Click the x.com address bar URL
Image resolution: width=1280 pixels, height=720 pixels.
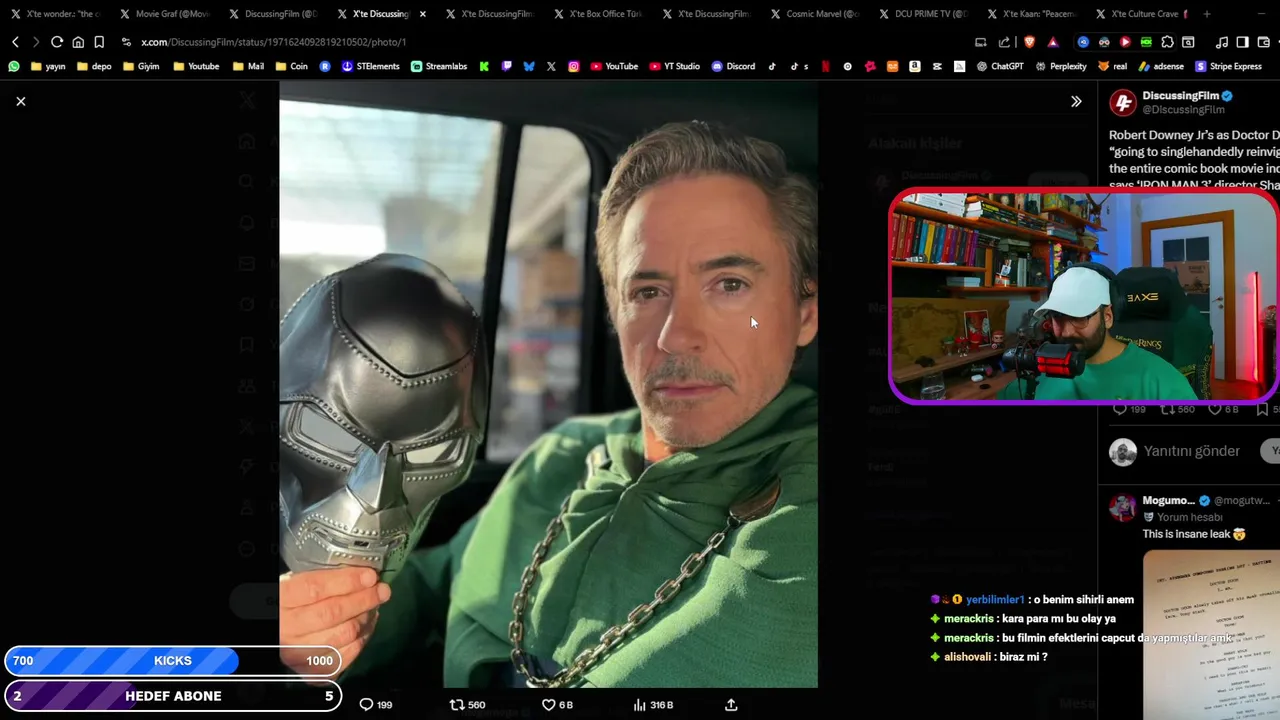[273, 42]
